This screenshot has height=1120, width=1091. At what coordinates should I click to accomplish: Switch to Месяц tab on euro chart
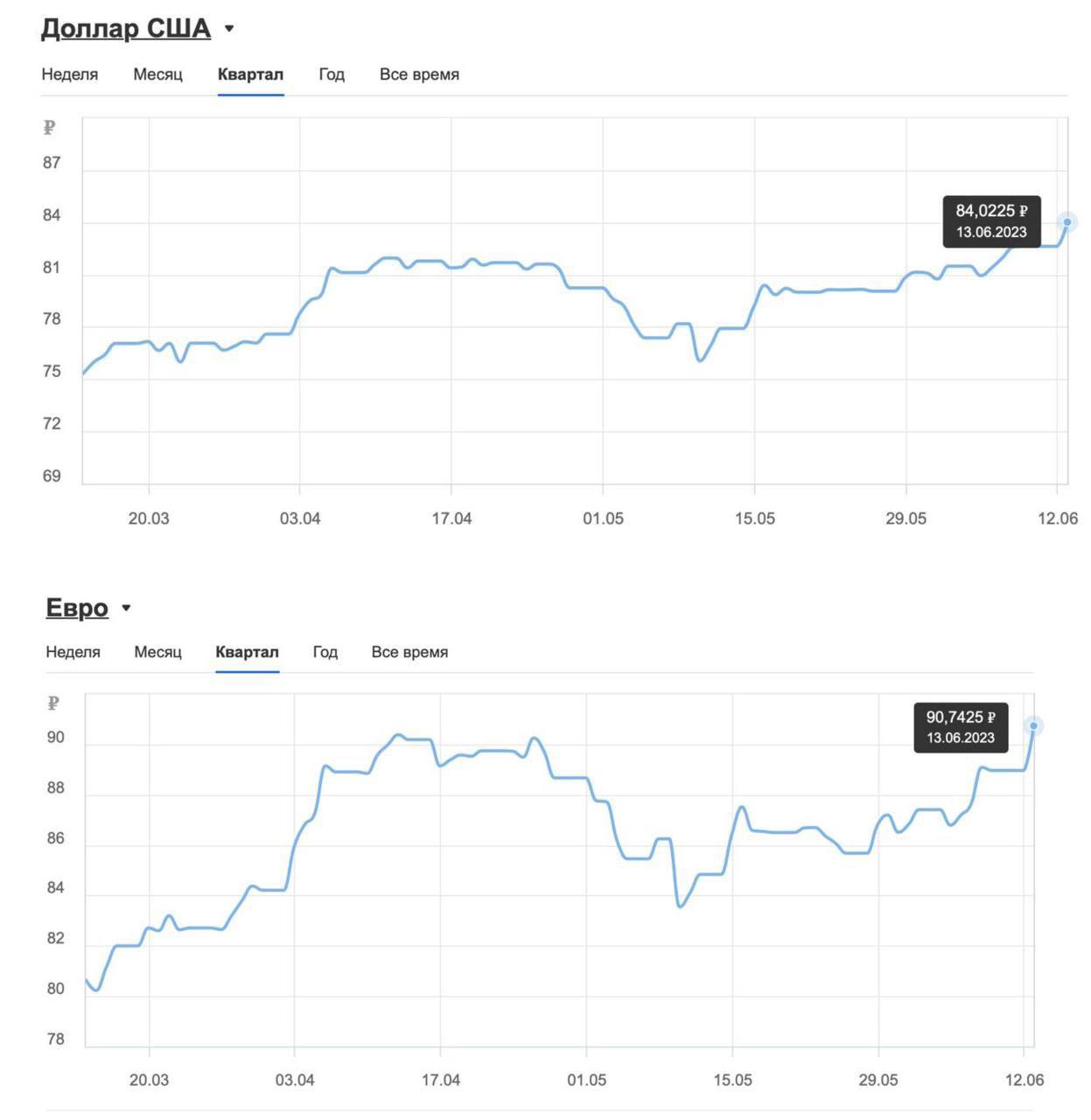pyautogui.click(x=159, y=652)
